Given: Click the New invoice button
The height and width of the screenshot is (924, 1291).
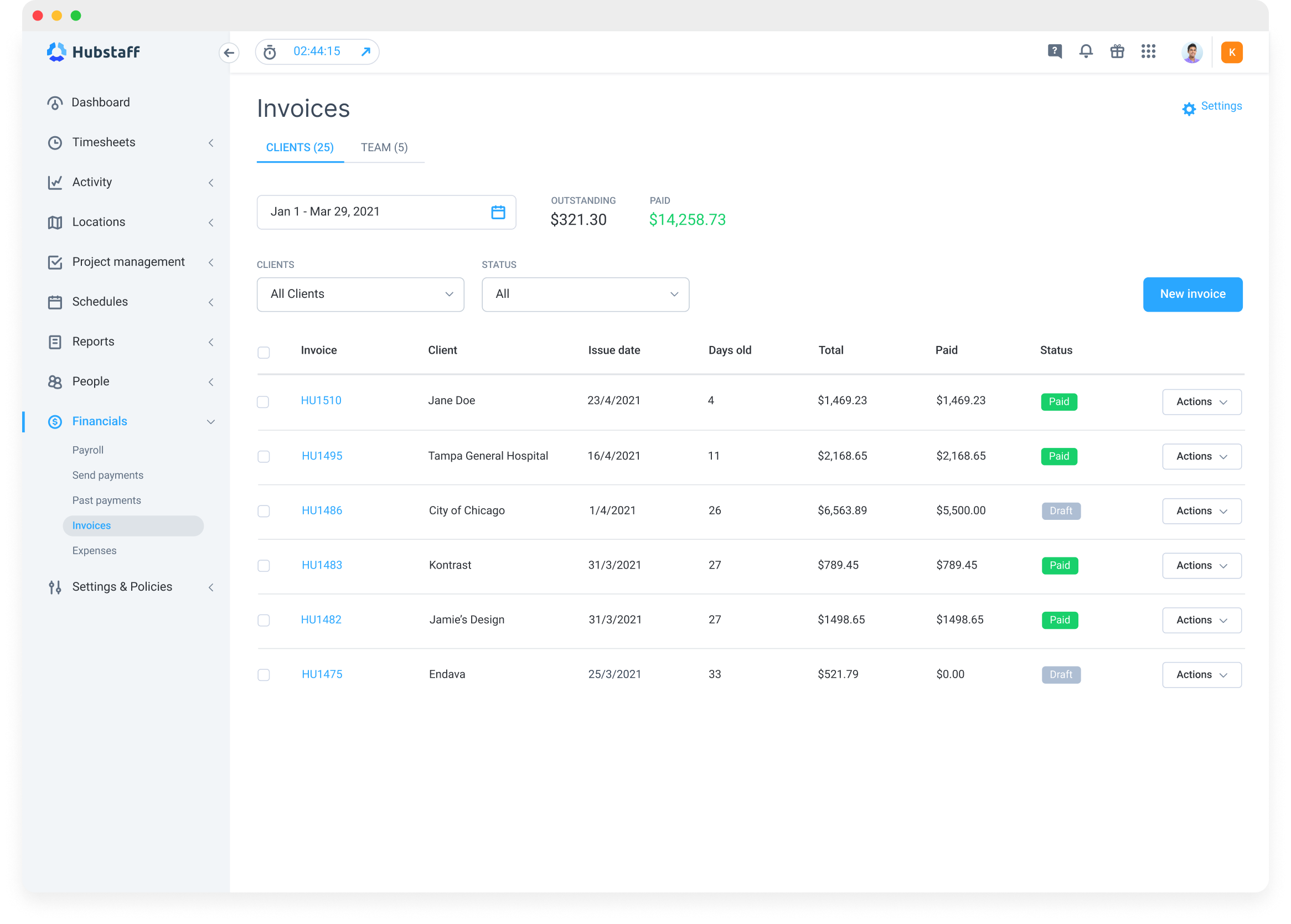Looking at the screenshot, I should coord(1192,294).
